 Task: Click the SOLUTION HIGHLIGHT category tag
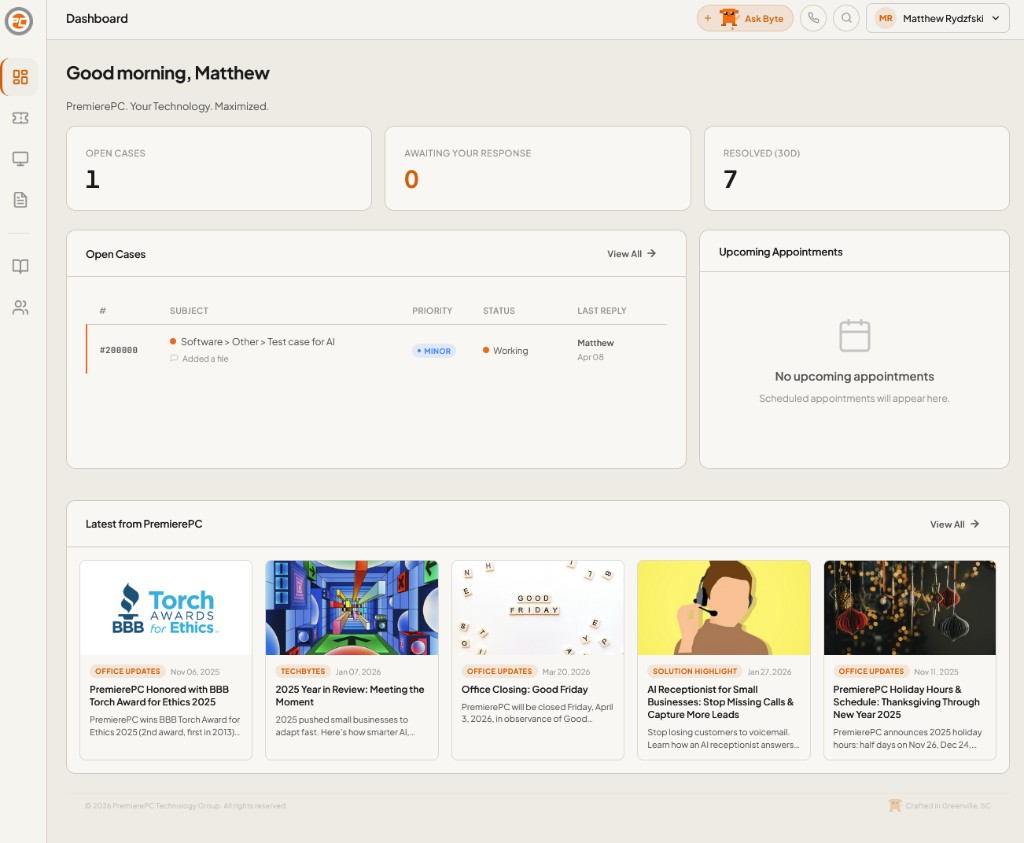tap(694, 671)
